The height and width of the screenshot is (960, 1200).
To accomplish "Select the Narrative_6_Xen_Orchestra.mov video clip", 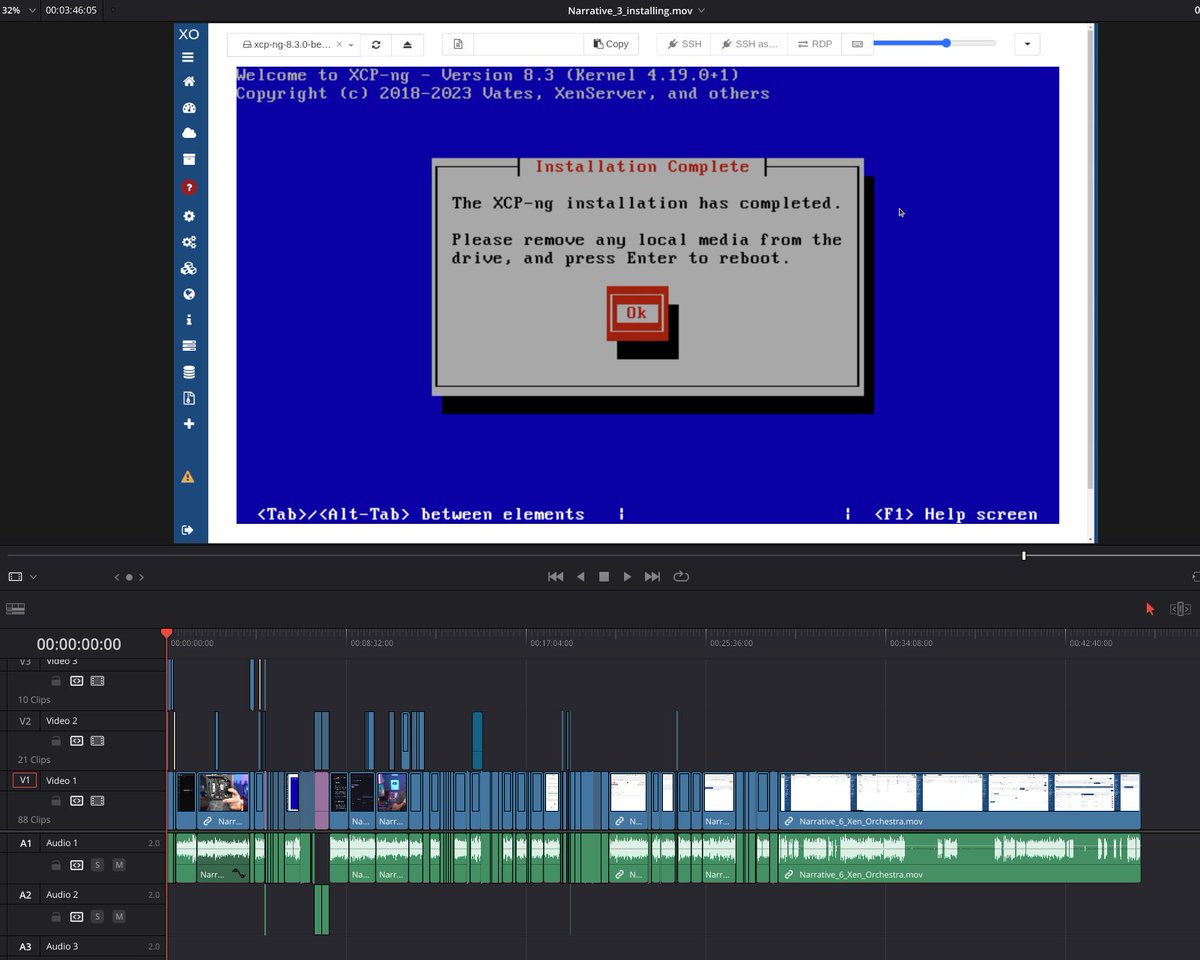I will coord(960,800).
